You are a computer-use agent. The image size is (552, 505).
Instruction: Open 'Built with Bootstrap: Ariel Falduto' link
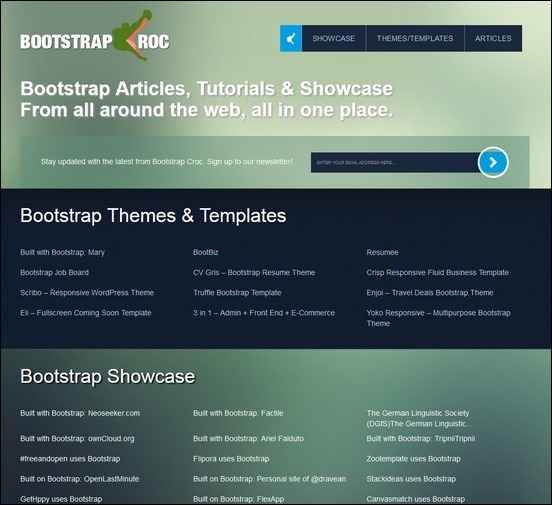point(248,439)
